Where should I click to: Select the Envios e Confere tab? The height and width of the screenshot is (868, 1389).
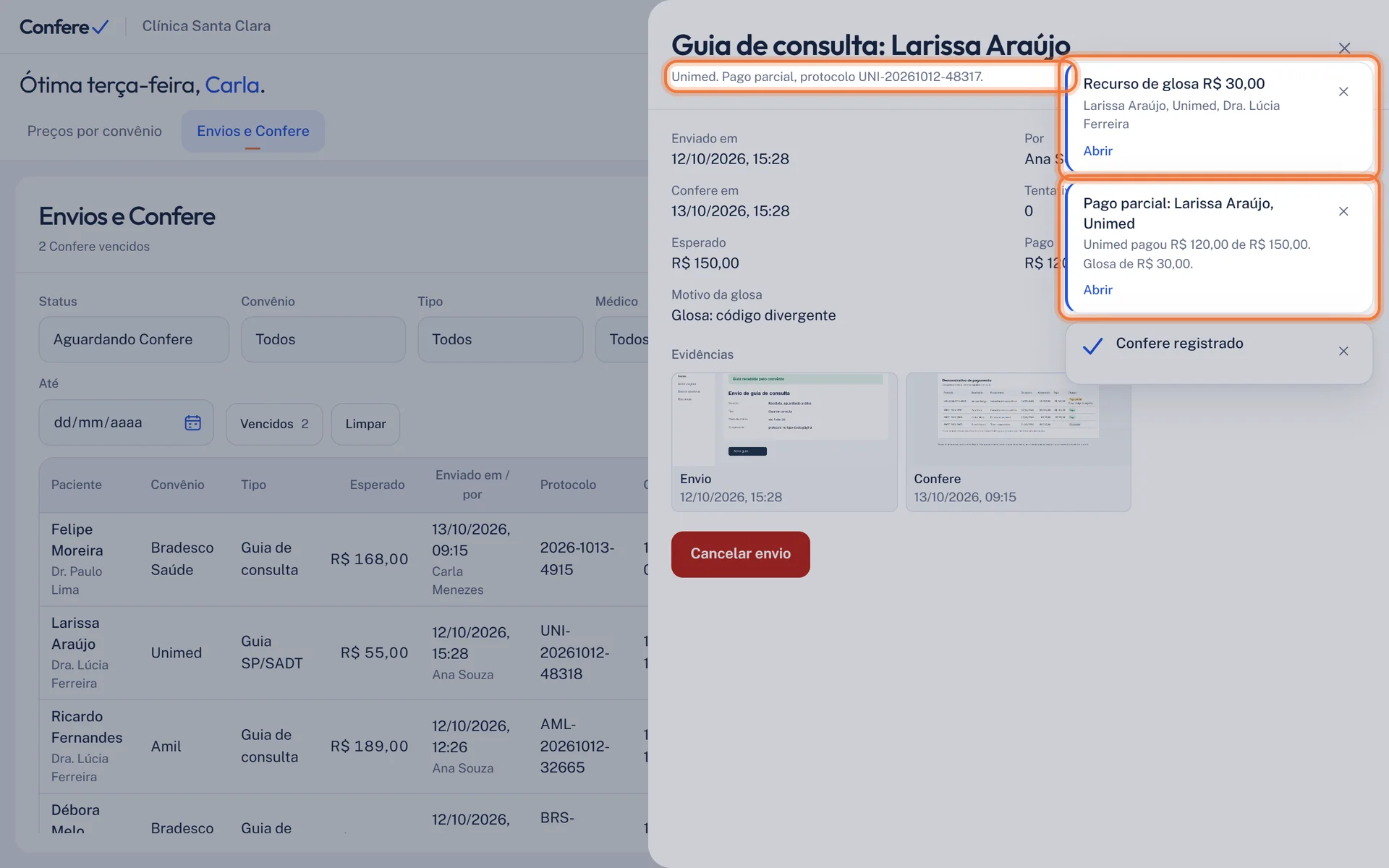coord(252,131)
